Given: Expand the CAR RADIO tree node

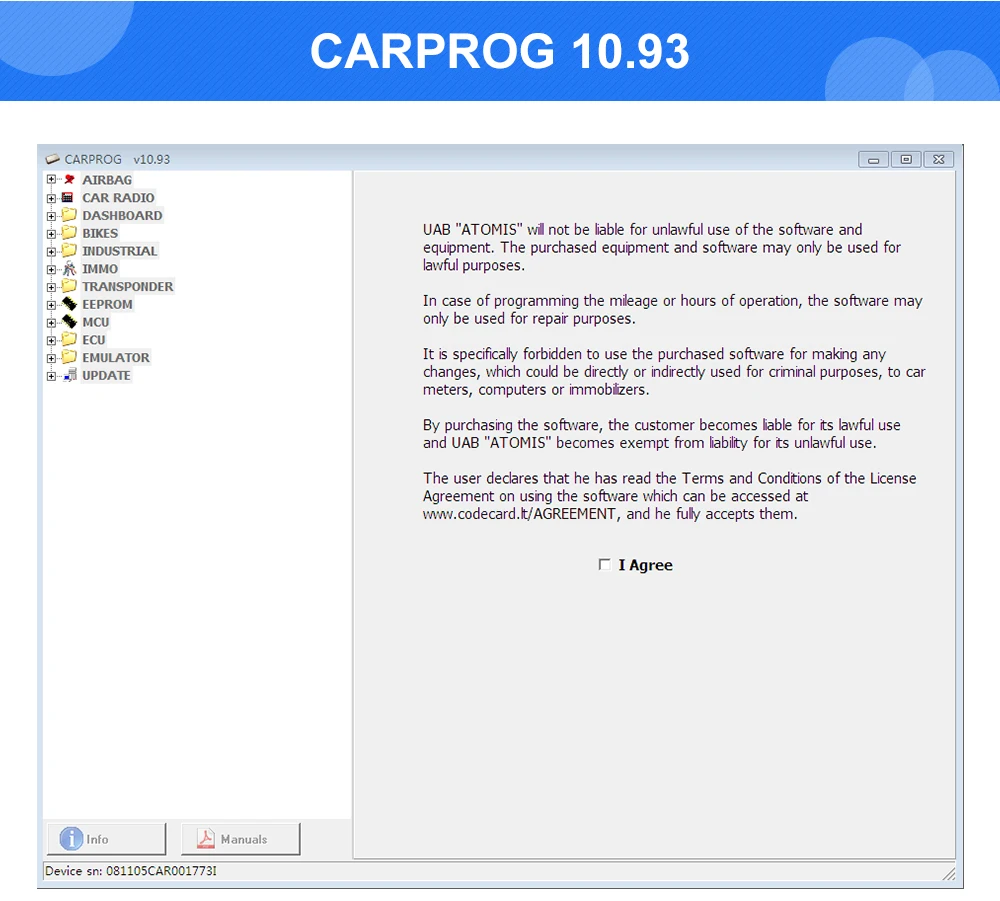Looking at the screenshot, I should pyautogui.click(x=51, y=198).
